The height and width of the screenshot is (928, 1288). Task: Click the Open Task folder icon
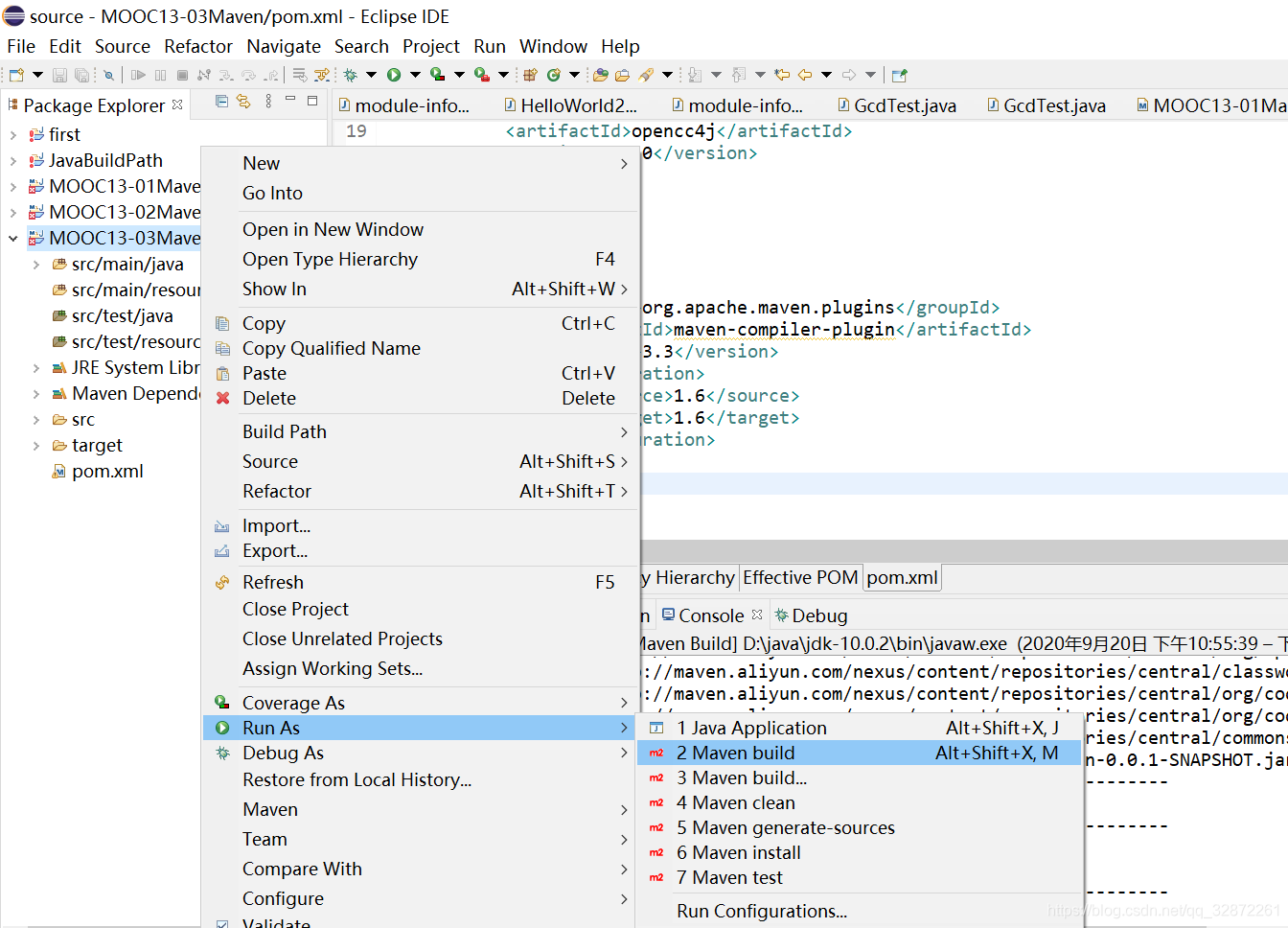tap(622, 75)
